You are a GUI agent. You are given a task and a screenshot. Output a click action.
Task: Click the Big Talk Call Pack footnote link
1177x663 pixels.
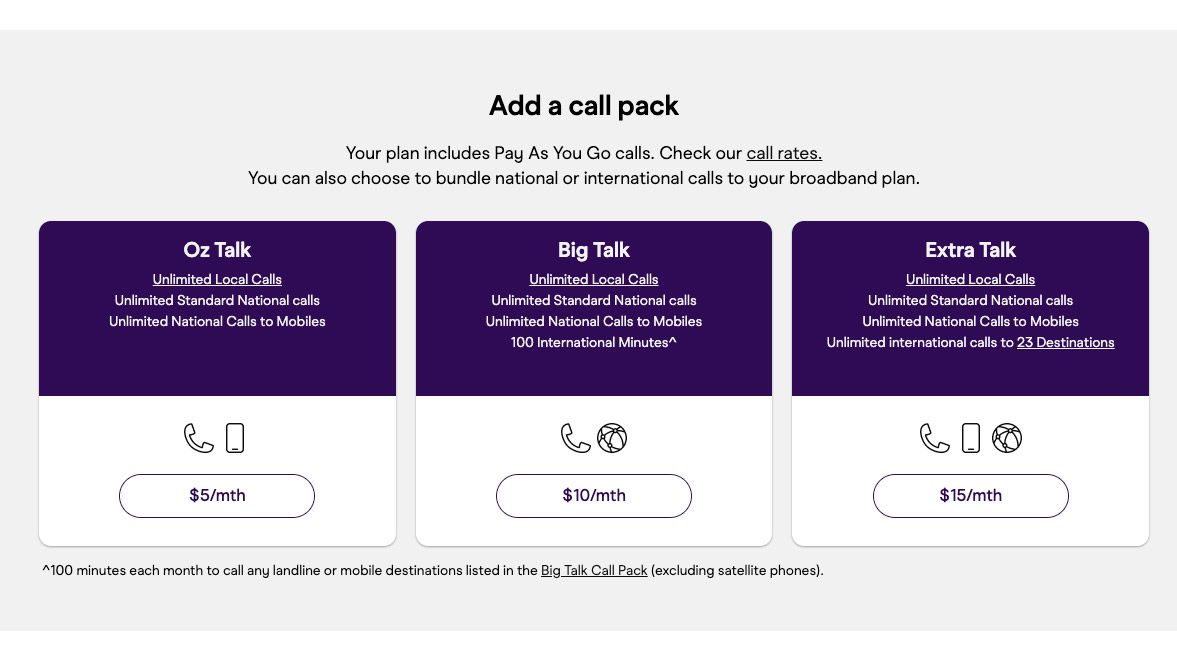pyautogui.click(x=593, y=570)
